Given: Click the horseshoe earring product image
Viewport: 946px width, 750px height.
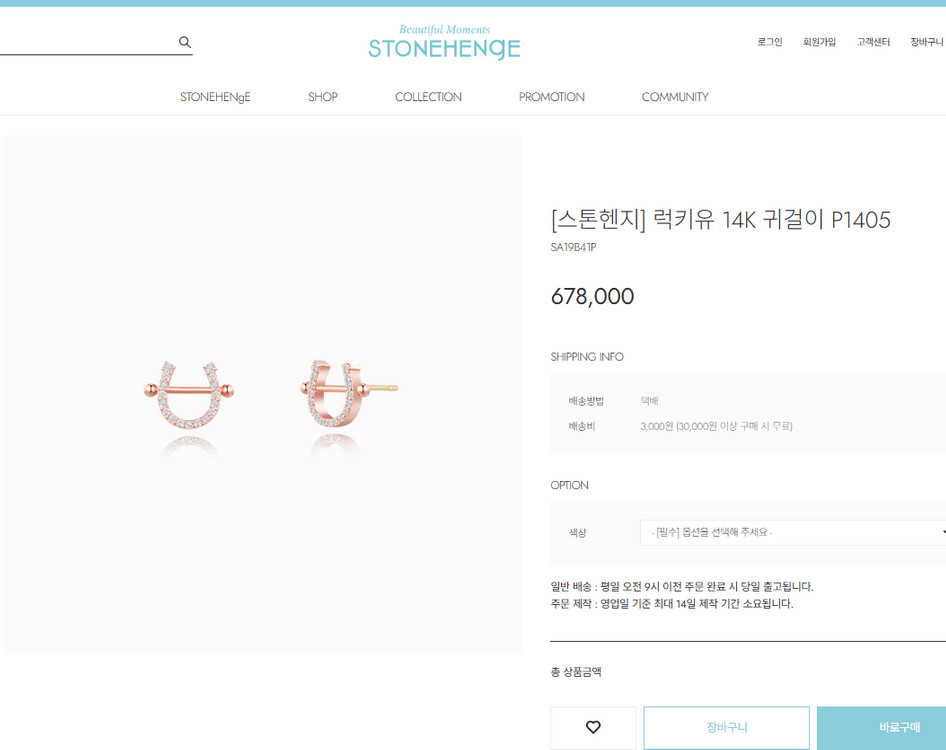Looking at the screenshot, I should (262, 394).
